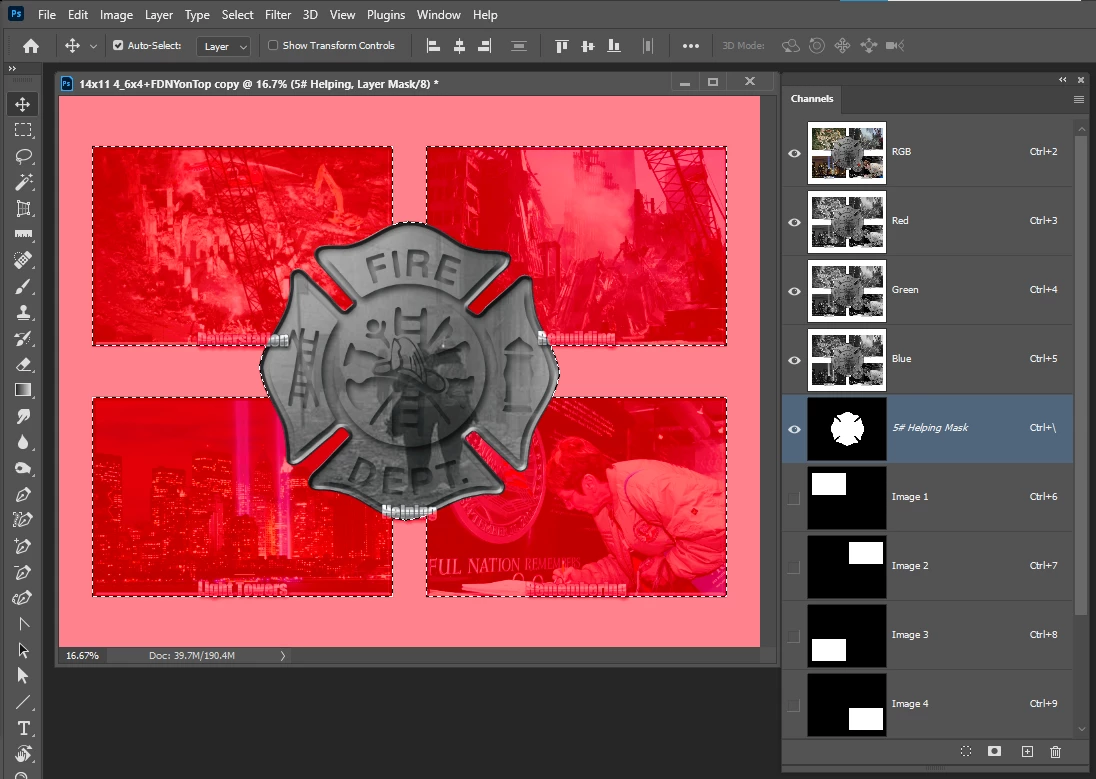This screenshot has height=779, width=1096.
Task: Hide the Green channel eye
Action: point(794,292)
